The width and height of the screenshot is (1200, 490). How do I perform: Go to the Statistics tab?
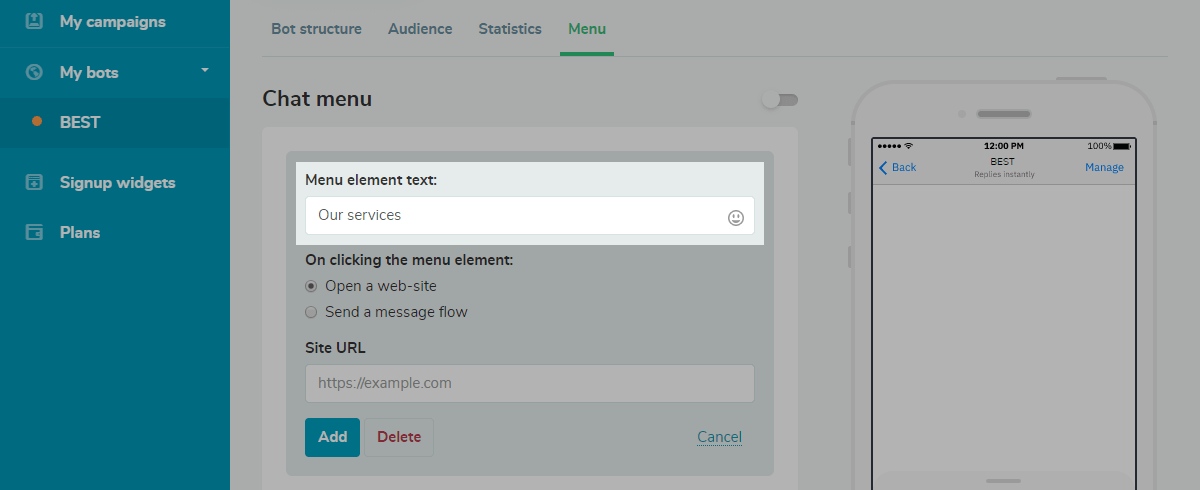tap(510, 29)
